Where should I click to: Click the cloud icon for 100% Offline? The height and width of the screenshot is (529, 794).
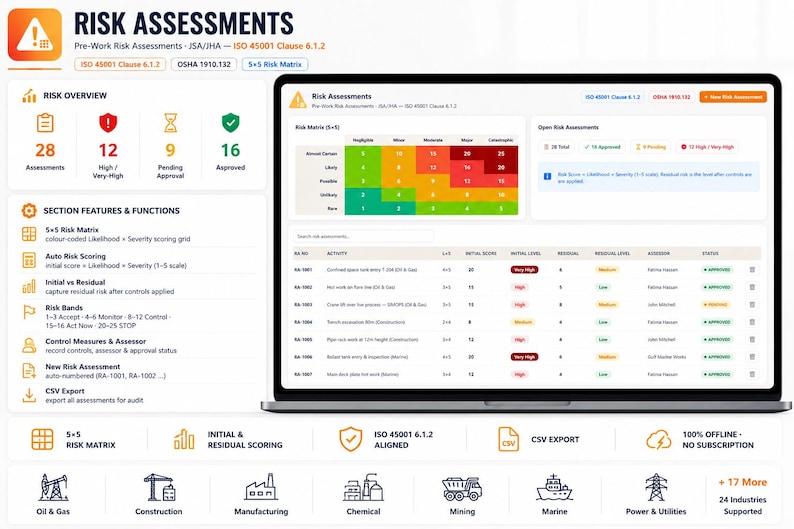[x=659, y=439]
